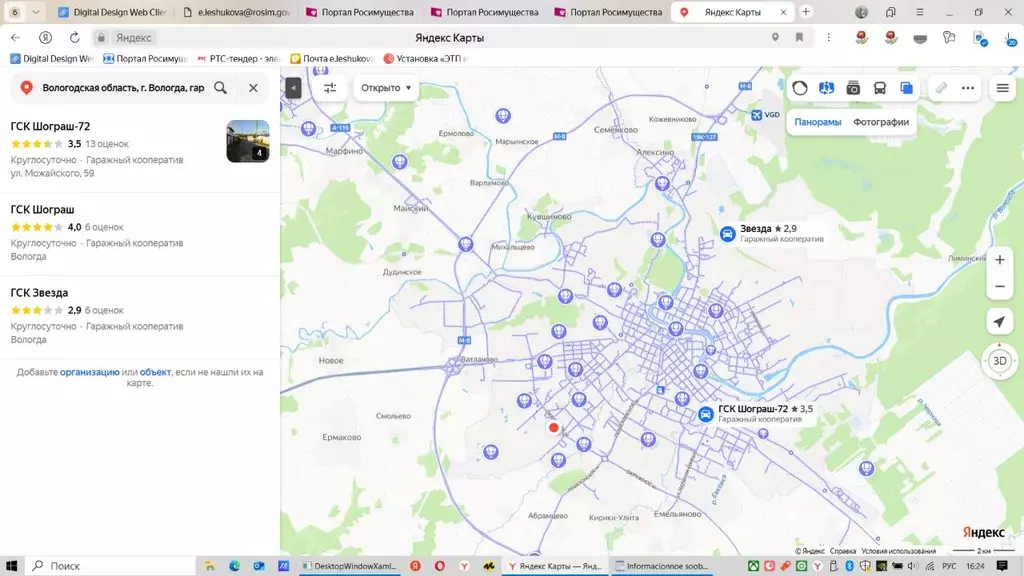The height and width of the screenshot is (576, 1024).
Task: Click the "объект" add link
Action: coord(155,372)
